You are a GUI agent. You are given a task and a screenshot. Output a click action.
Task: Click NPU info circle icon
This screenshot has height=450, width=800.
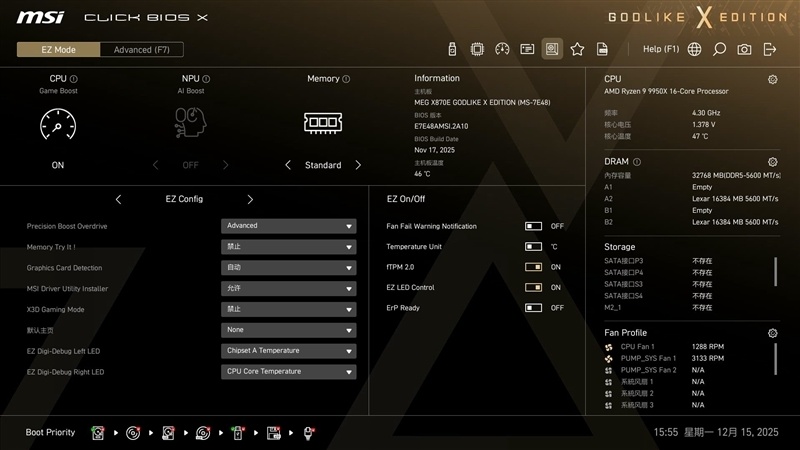coord(206,79)
